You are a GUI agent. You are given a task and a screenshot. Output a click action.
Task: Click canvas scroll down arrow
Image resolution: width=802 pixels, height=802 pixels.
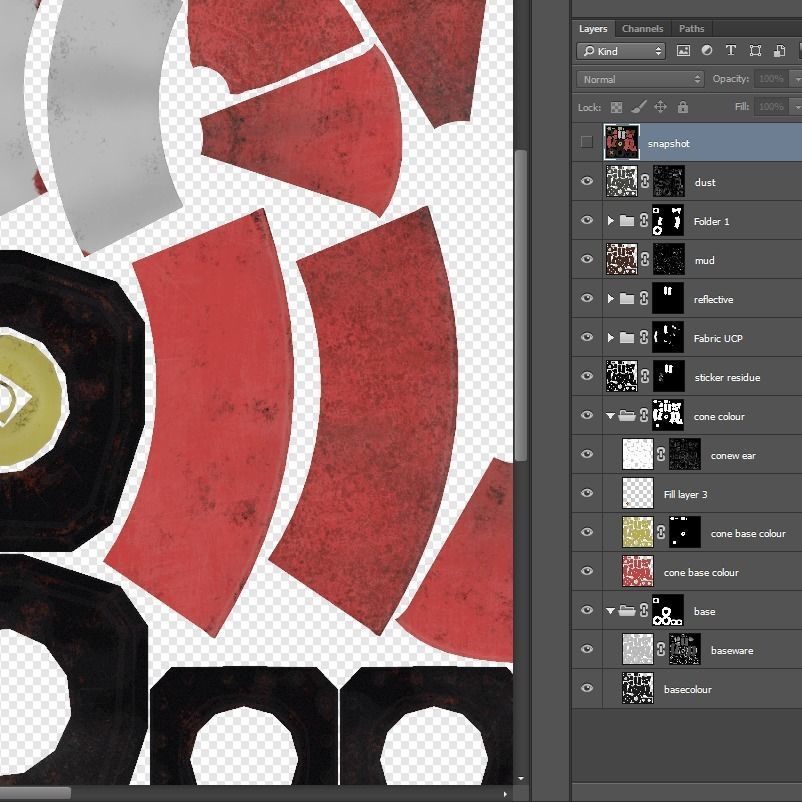[x=521, y=778]
